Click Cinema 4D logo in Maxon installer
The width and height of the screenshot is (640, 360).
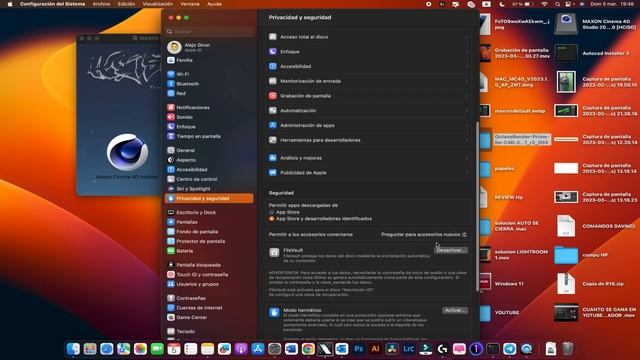[x=127, y=152]
